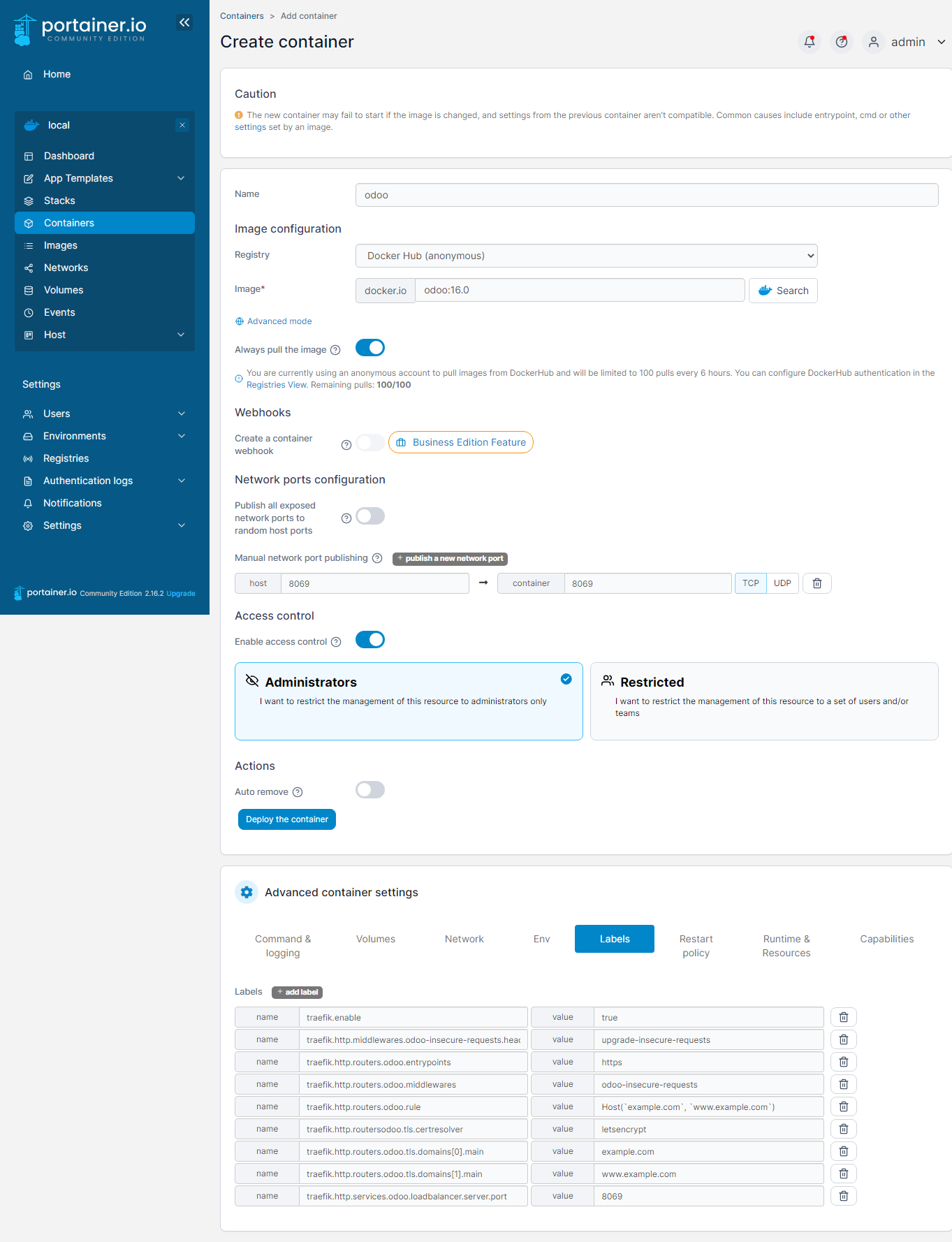
Task: Click the admin user avatar icon
Action: pyautogui.click(x=874, y=42)
